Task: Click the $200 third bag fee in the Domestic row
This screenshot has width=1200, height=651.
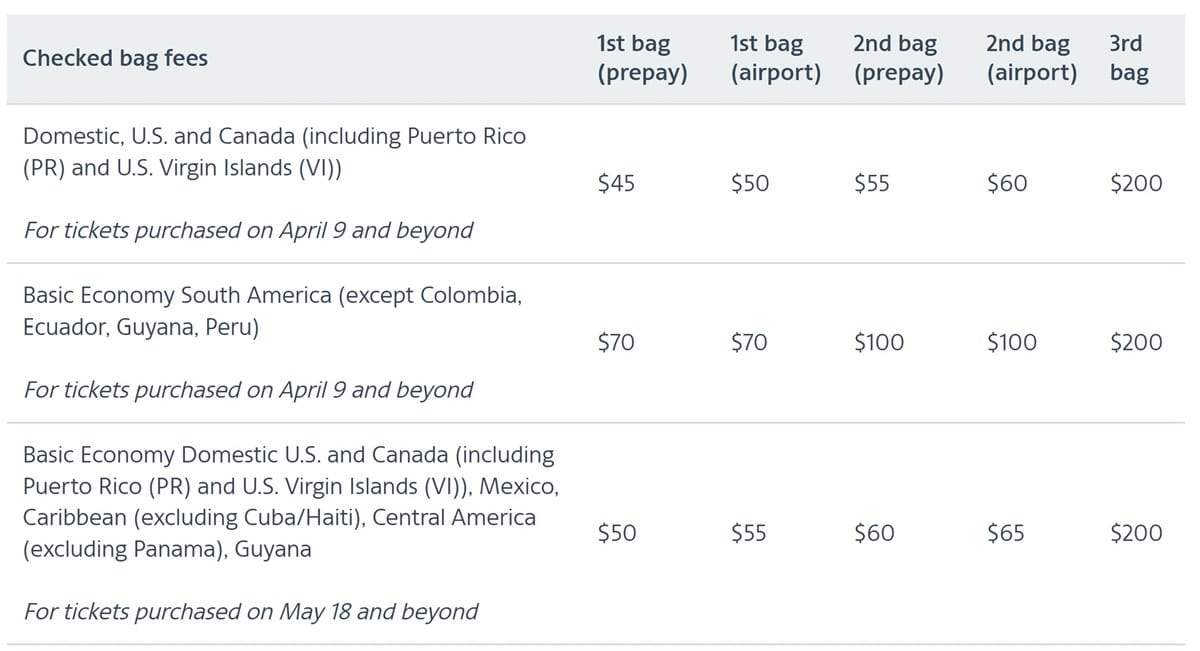Action: 1136,184
